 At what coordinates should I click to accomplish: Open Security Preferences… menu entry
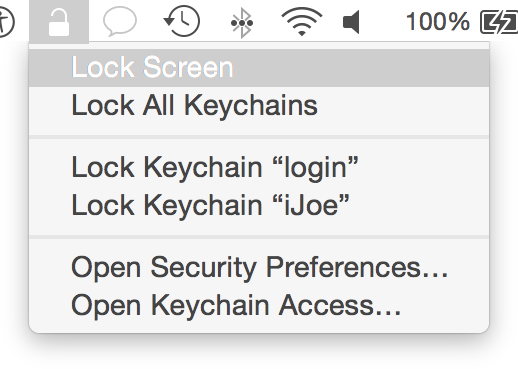point(259,267)
